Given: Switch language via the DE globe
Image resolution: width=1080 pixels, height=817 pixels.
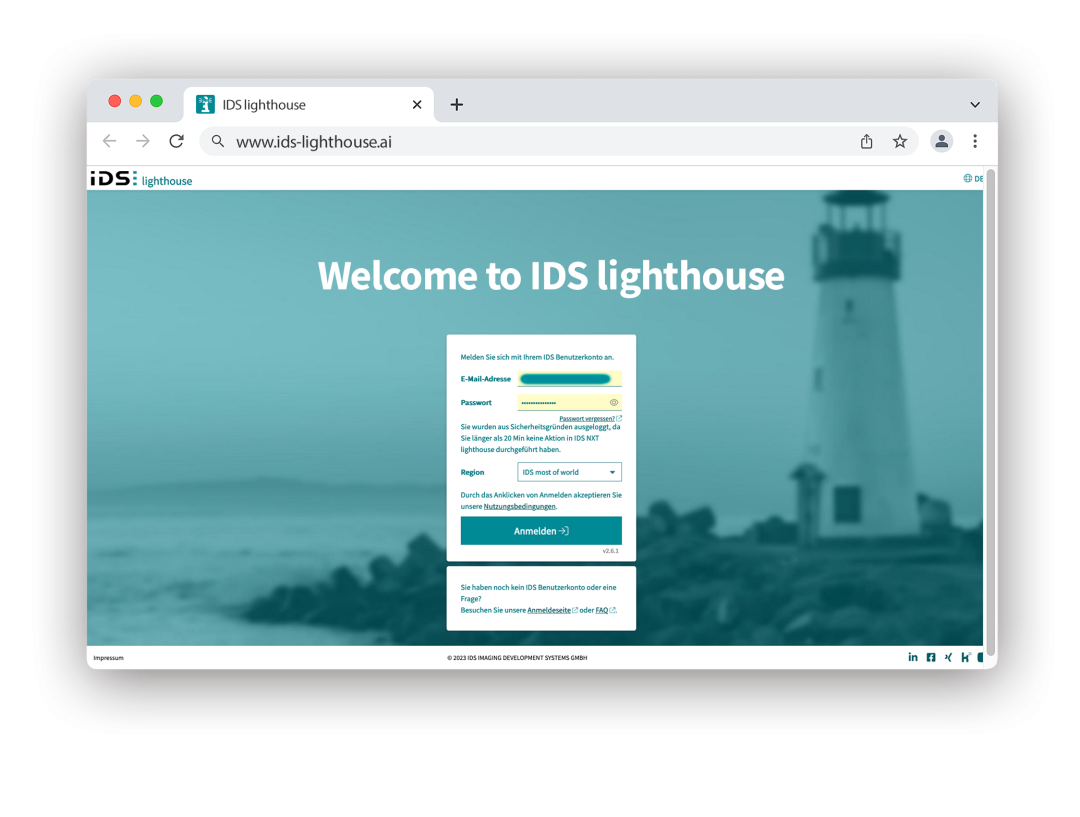Looking at the screenshot, I should [973, 178].
